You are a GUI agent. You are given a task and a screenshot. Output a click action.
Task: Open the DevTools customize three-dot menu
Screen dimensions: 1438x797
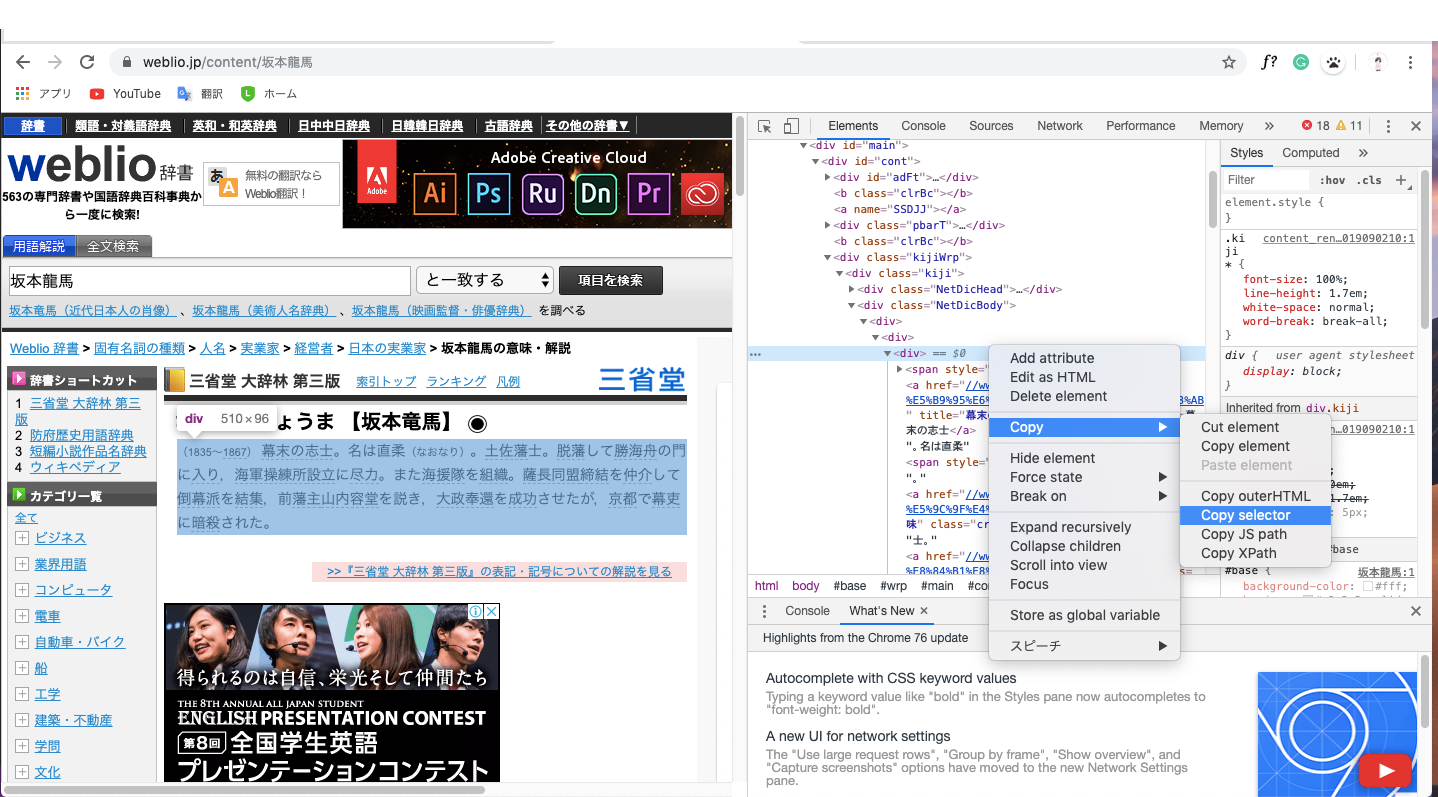pyautogui.click(x=1388, y=126)
